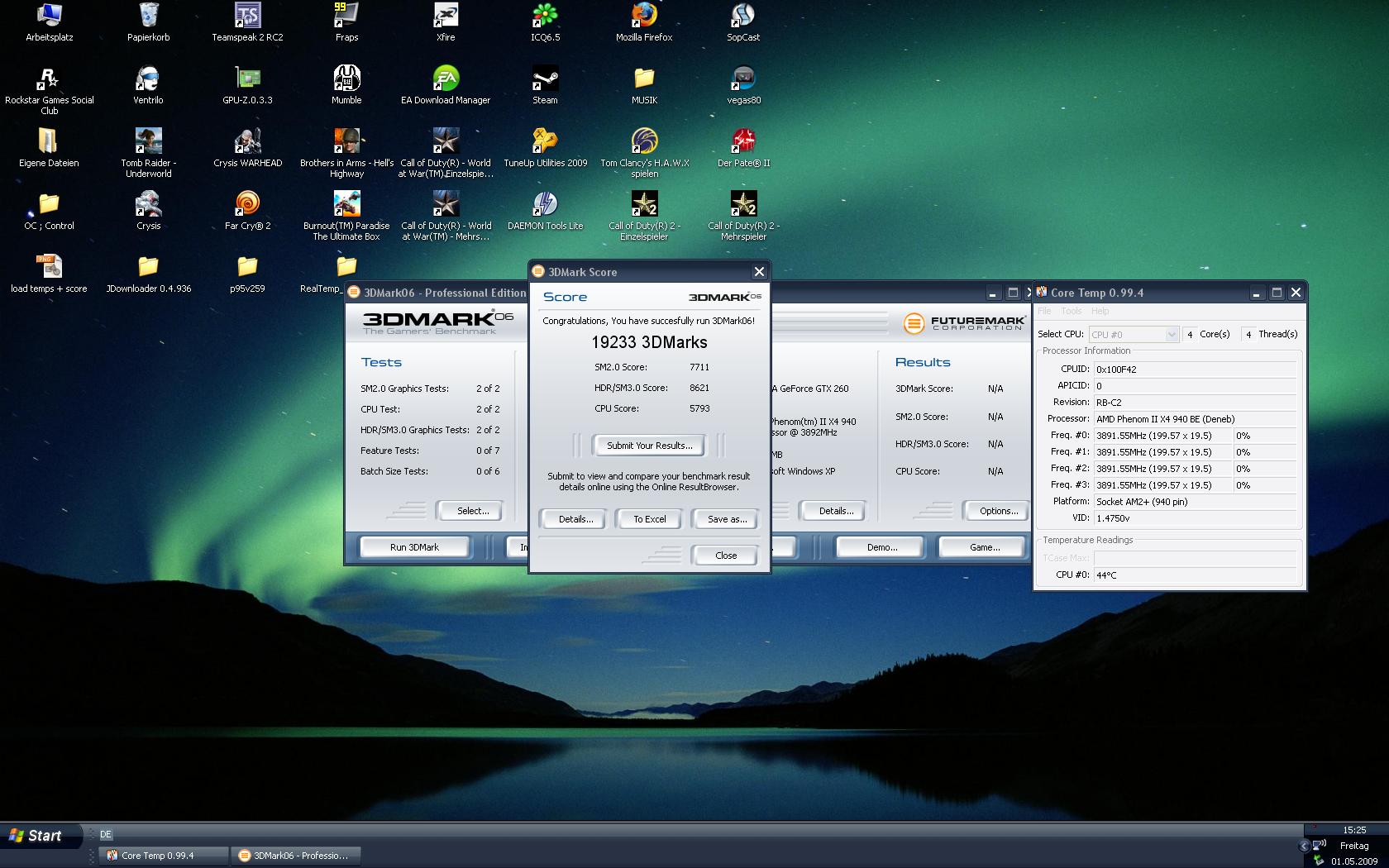1389x868 pixels.
Task: Open DAEMON Tools Lite icon
Action: [x=545, y=210]
